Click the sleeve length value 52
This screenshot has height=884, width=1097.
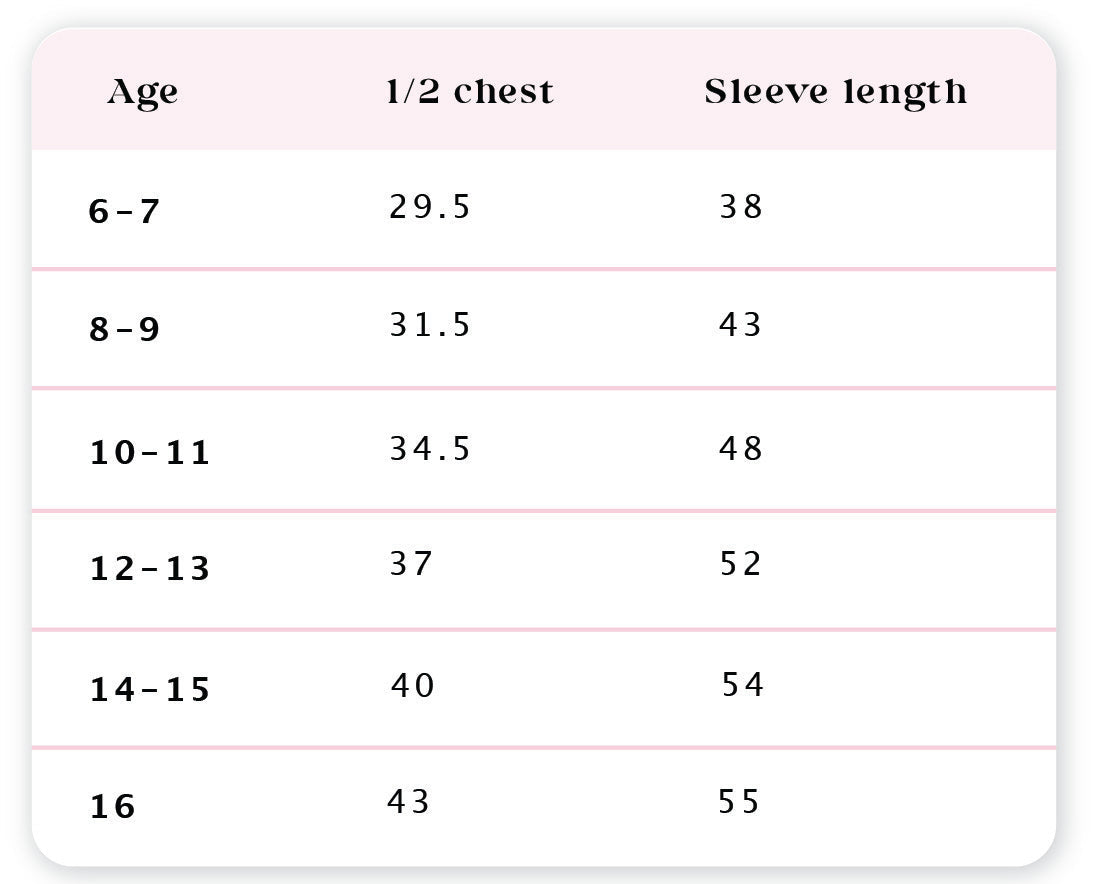coord(741,564)
